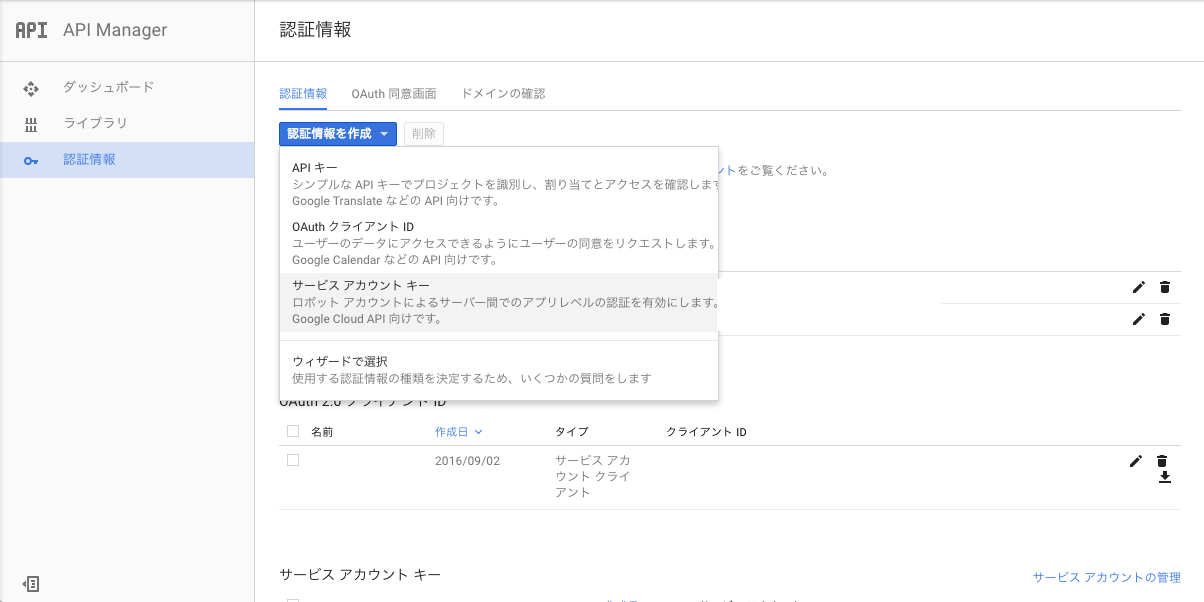Download JSON for the OAuth client
Screen dimensions: 1204x602
(x=1164, y=477)
